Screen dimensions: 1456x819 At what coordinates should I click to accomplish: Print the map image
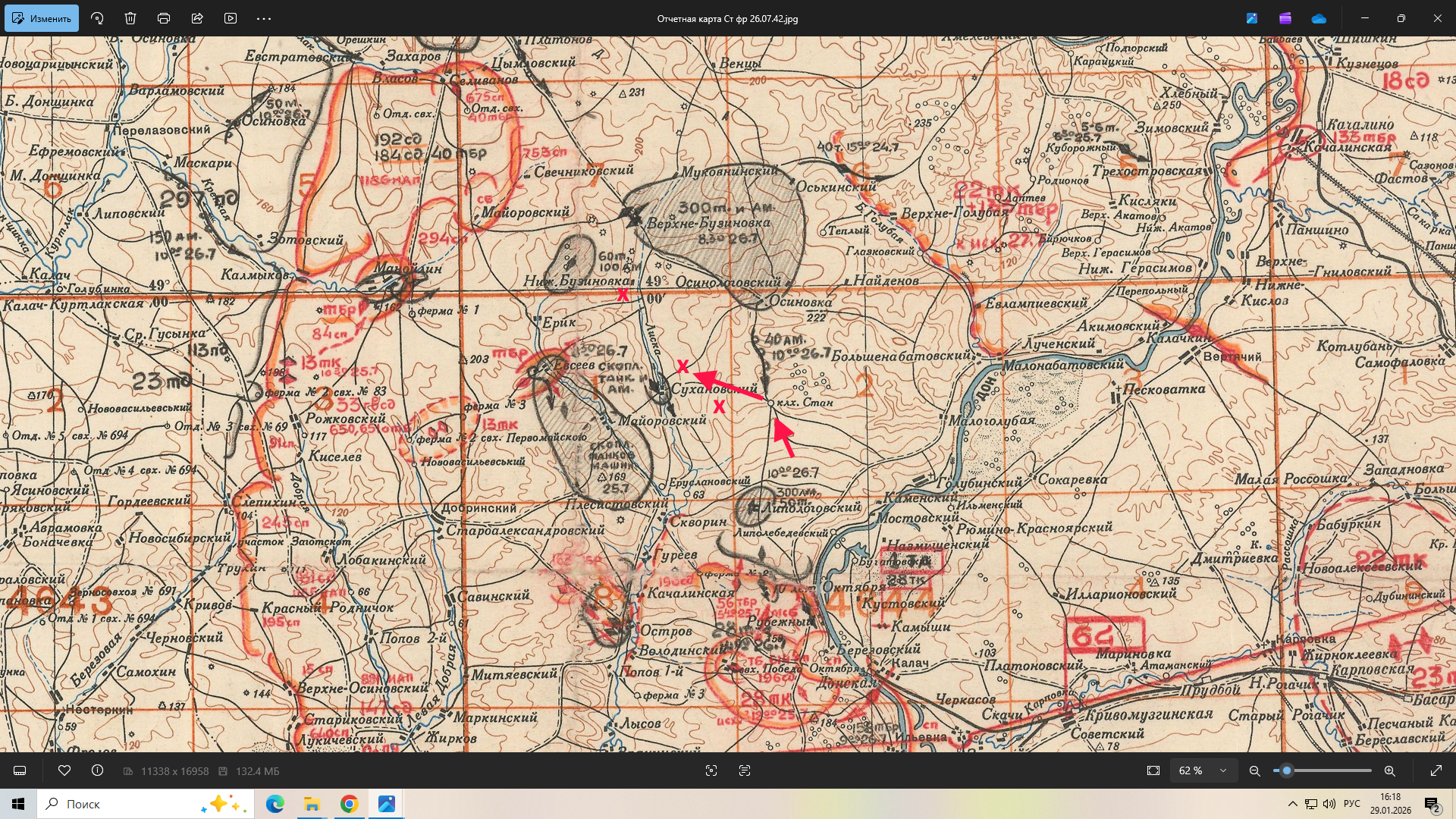tap(164, 18)
